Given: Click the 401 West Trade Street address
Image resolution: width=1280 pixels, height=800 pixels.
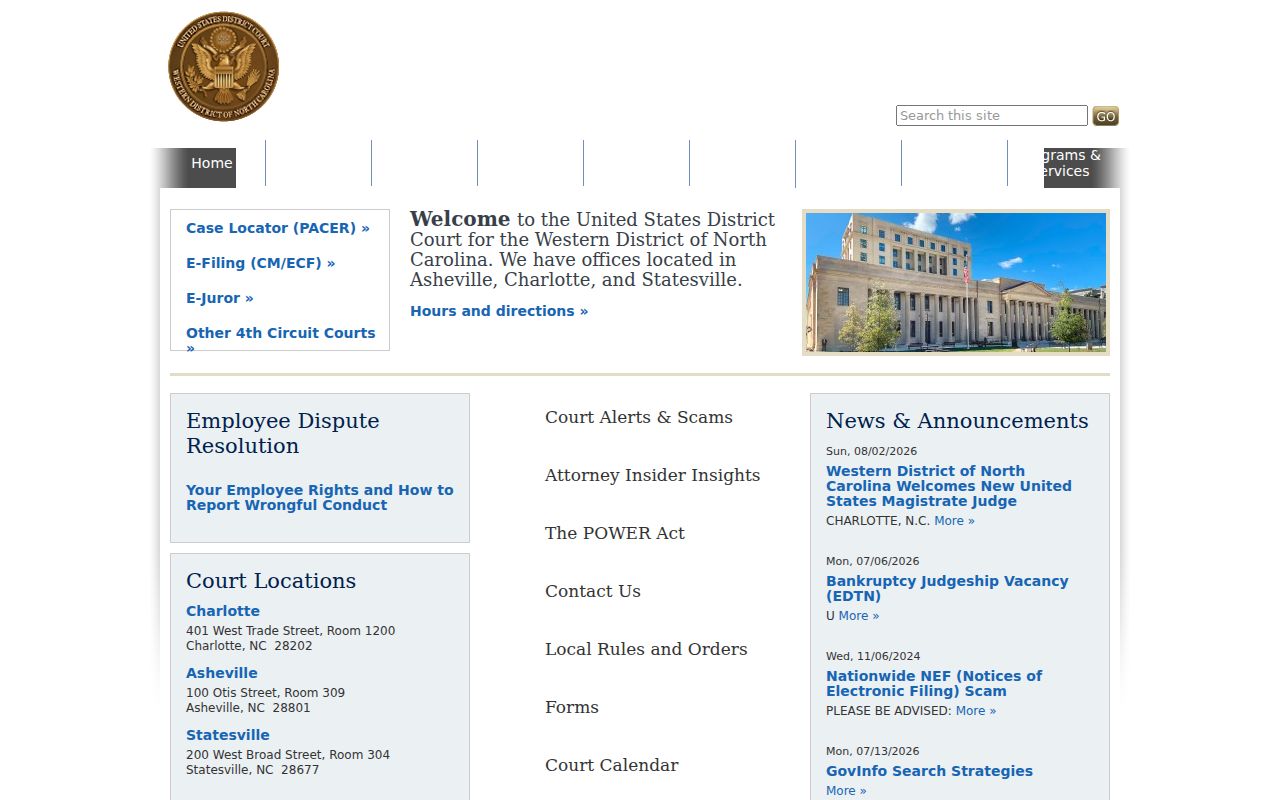Looking at the screenshot, I should pos(290,638).
